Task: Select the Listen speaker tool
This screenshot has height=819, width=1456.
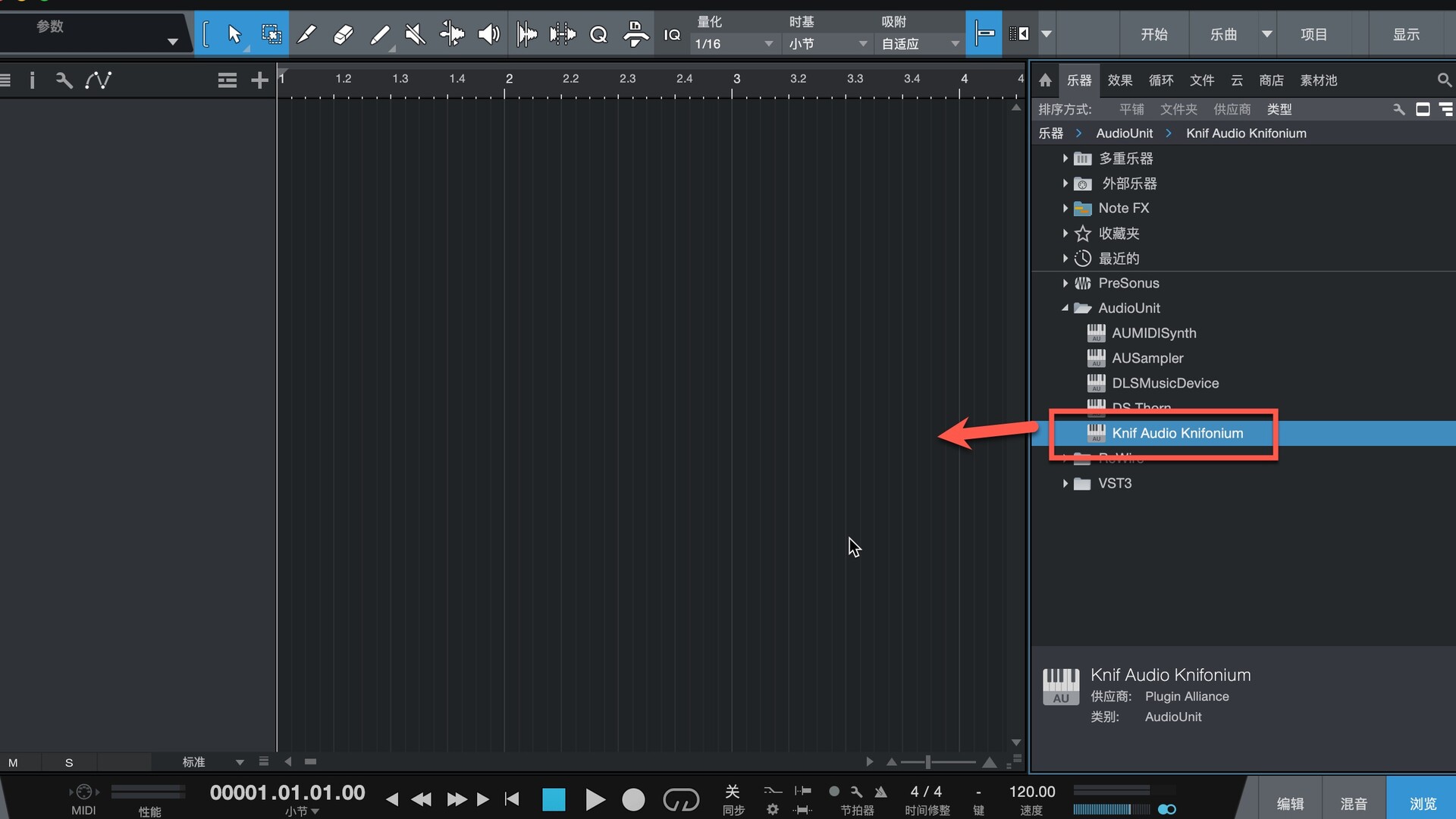Action: pos(488,34)
